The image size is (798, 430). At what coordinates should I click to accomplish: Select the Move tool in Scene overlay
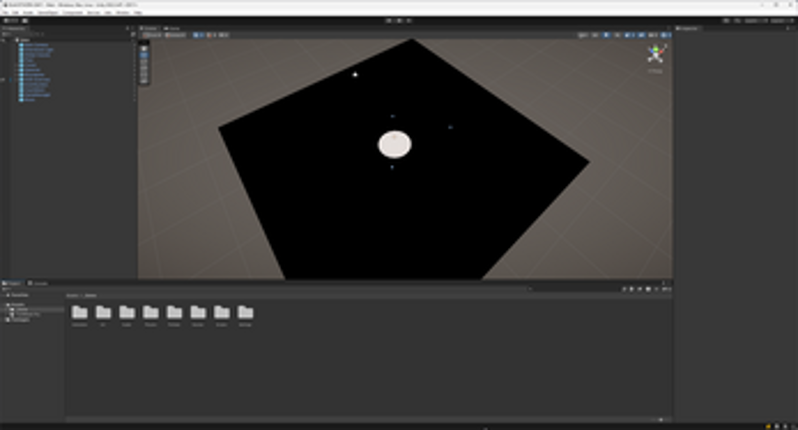click(144, 55)
